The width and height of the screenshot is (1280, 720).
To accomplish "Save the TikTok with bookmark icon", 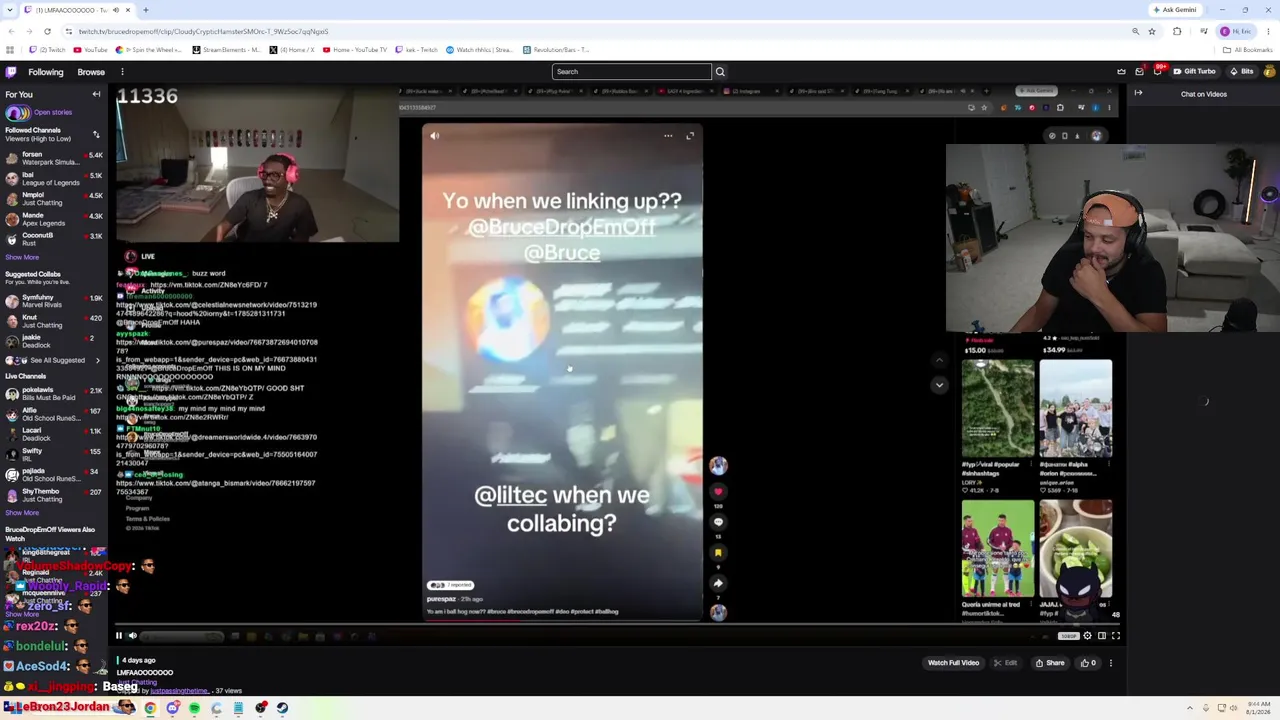I will pos(718,552).
